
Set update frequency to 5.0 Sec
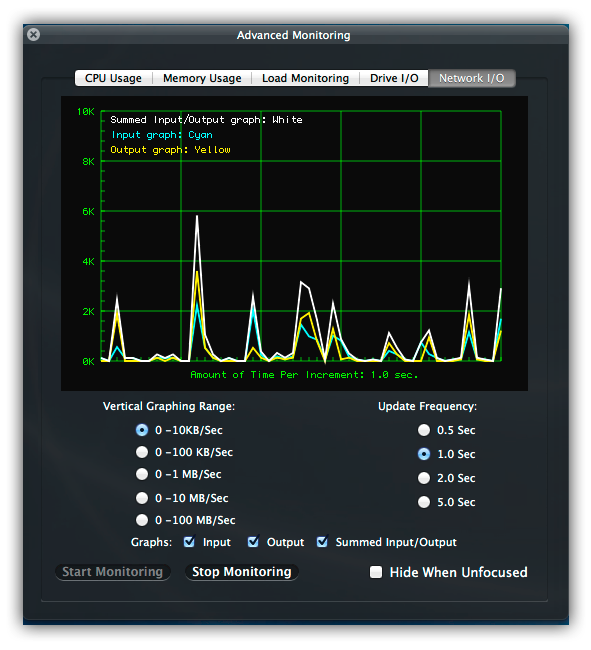424,502
